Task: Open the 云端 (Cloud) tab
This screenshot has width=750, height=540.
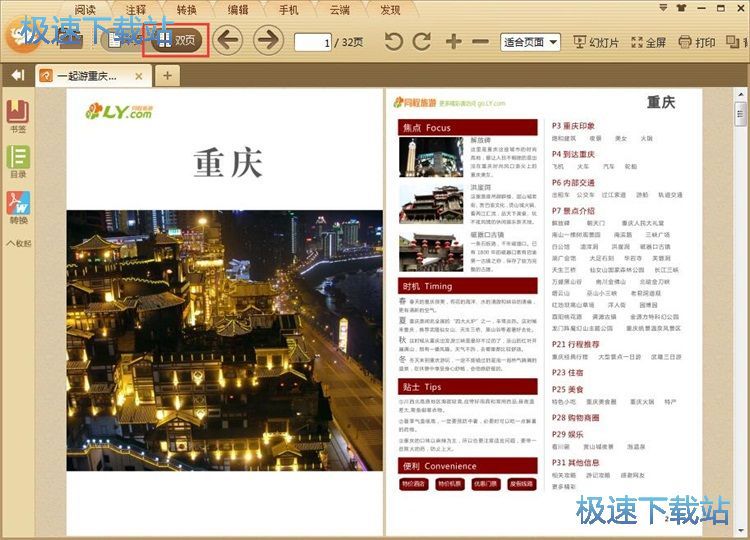Action: click(340, 10)
